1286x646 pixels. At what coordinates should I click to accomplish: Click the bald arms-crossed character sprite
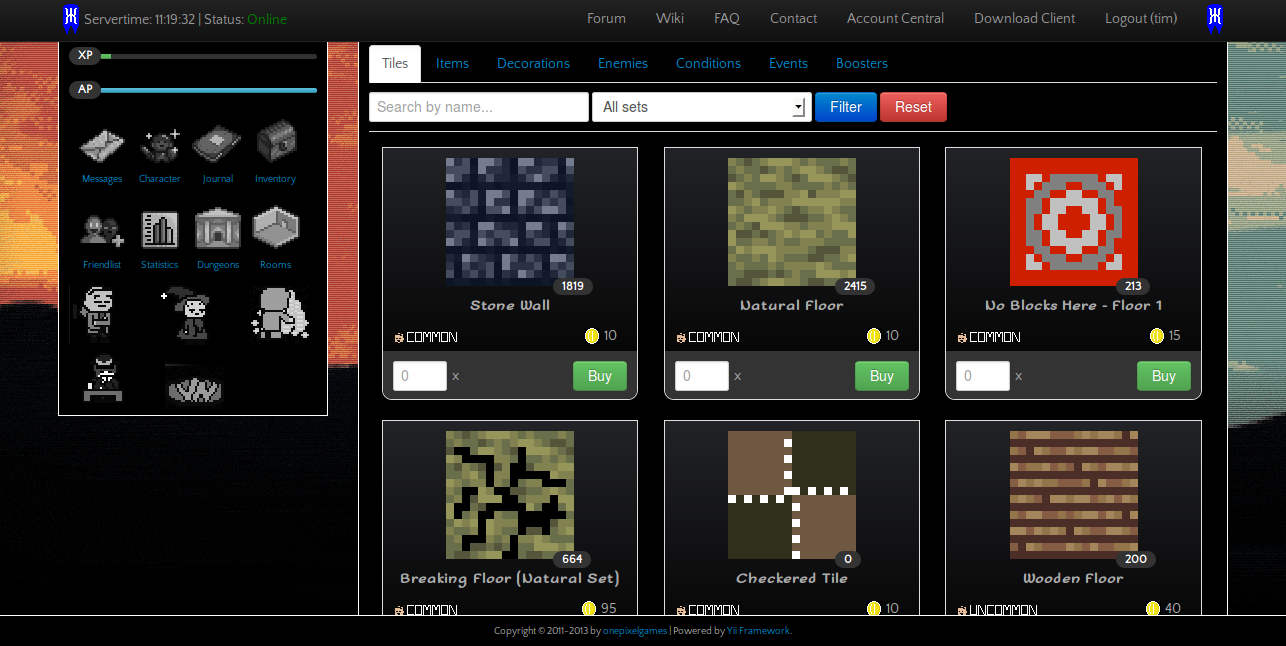point(98,314)
